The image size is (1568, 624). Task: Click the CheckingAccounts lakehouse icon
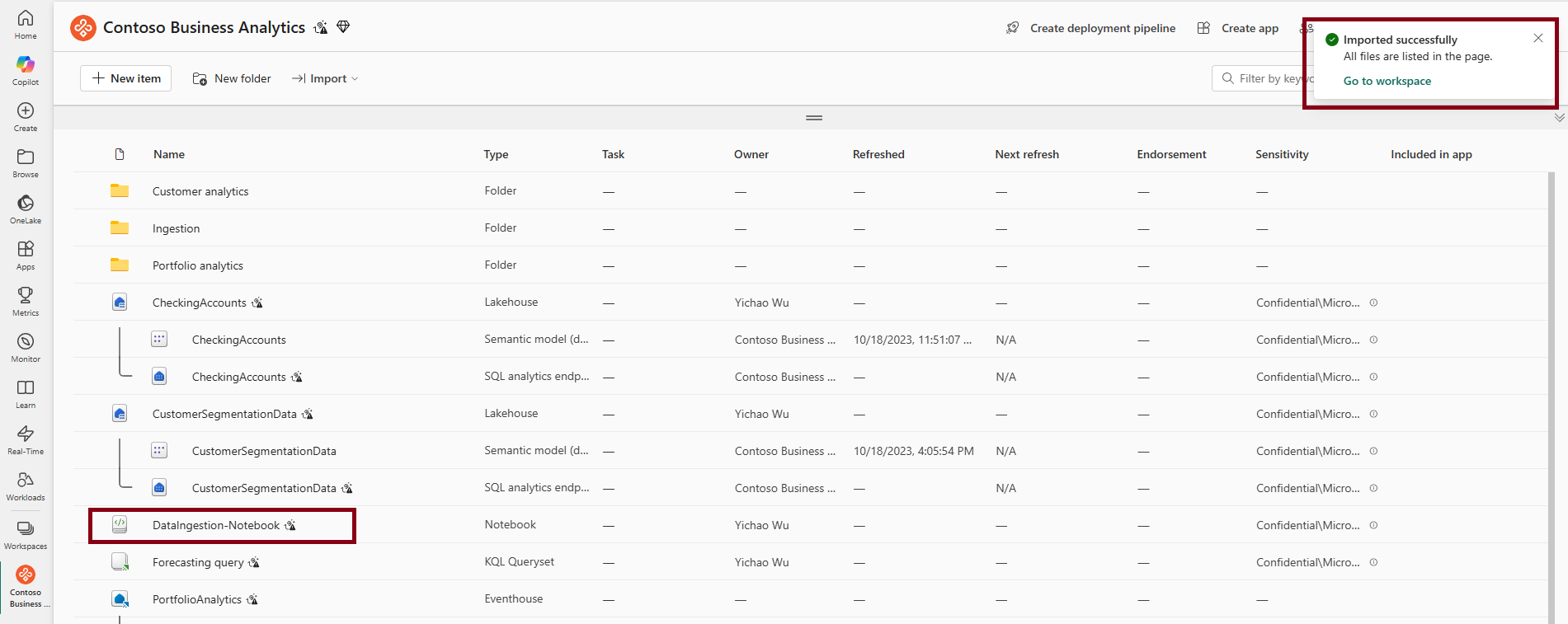pyautogui.click(x=120, y=303)
